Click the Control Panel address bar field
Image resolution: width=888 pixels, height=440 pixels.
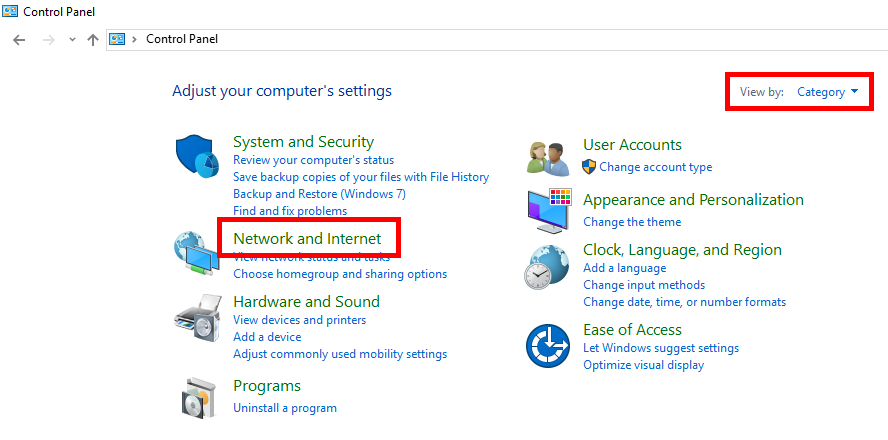click(500, 39)
